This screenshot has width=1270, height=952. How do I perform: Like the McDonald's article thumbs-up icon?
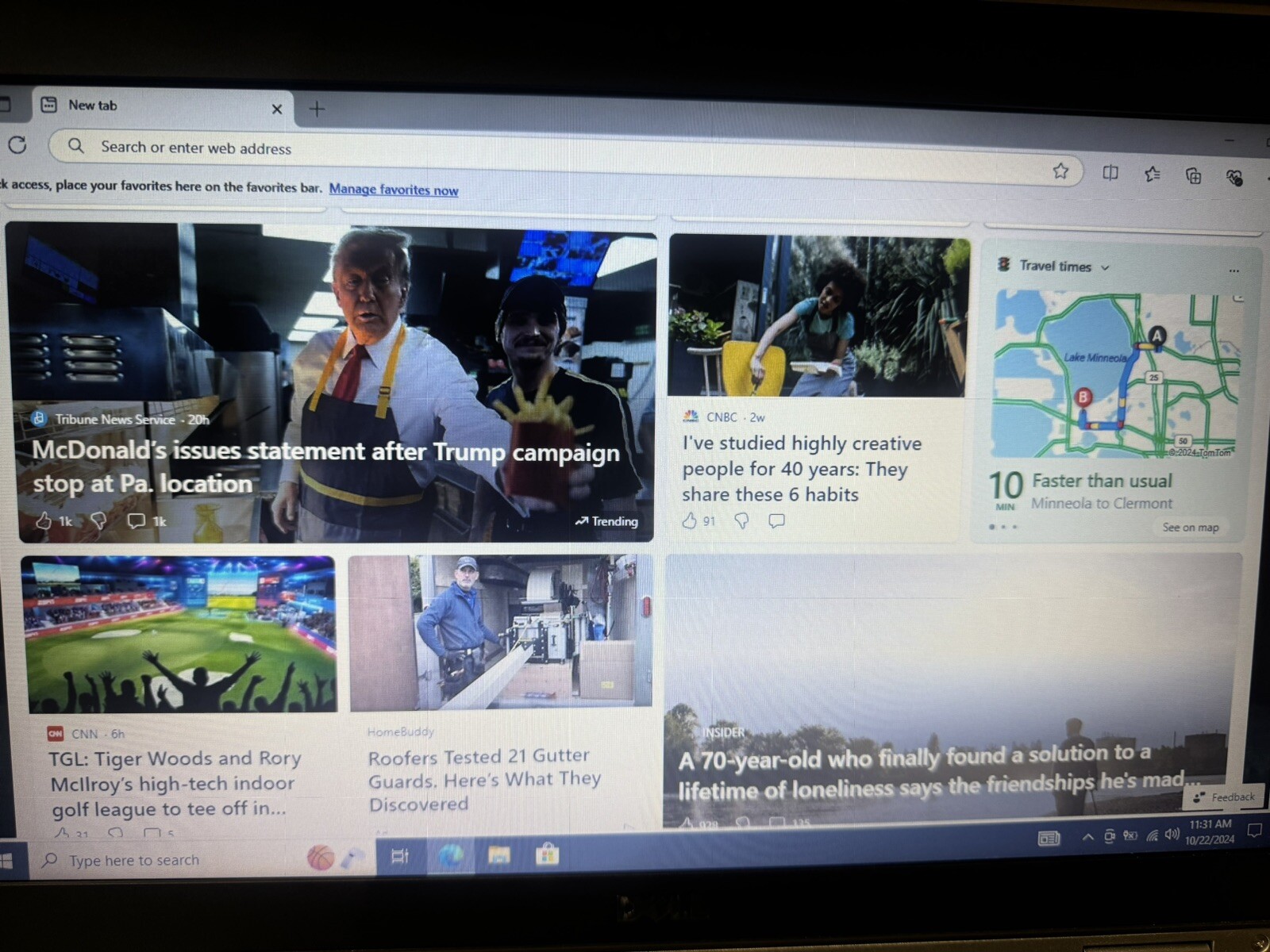(44, 520)
